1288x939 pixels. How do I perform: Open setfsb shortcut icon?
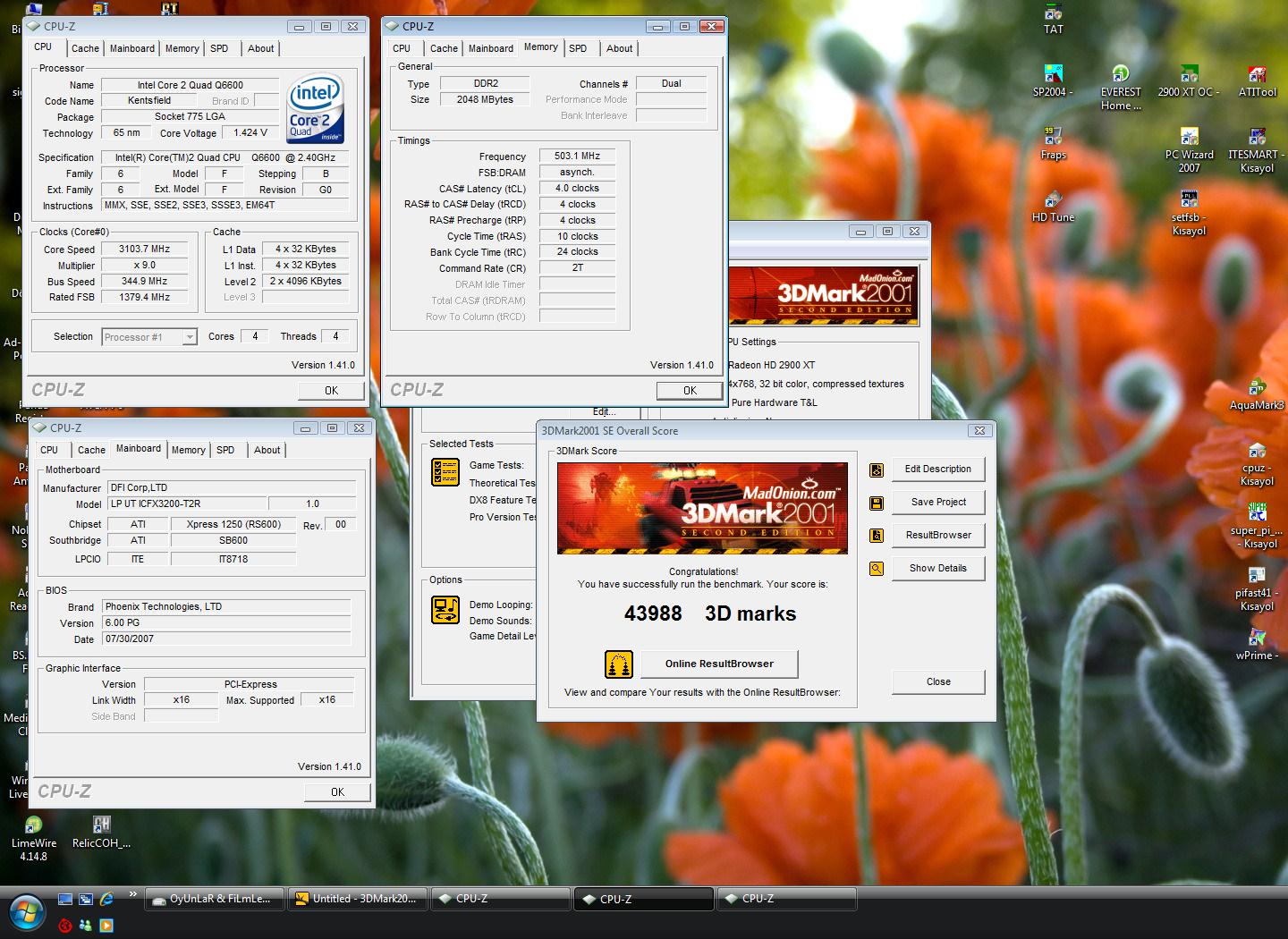click(x=1189, y=213)
